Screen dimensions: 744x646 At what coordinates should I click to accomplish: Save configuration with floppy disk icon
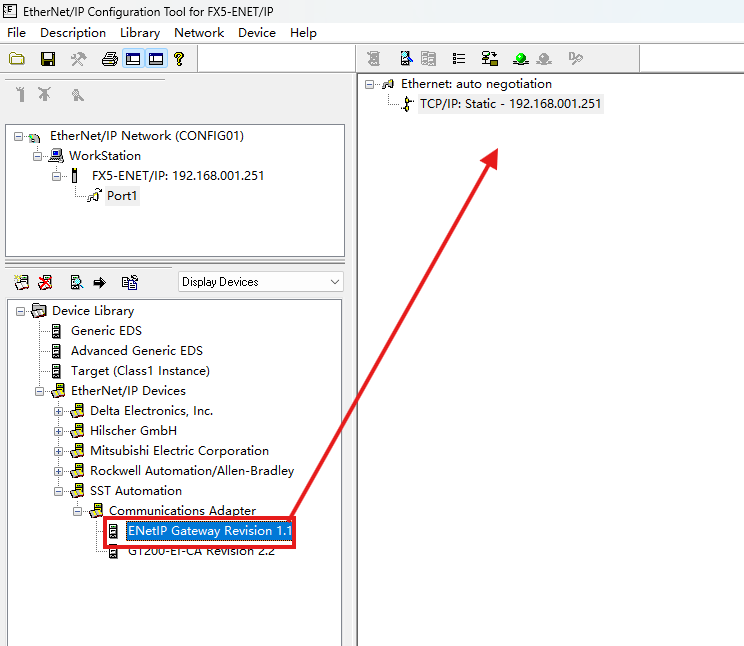point(48,59)
